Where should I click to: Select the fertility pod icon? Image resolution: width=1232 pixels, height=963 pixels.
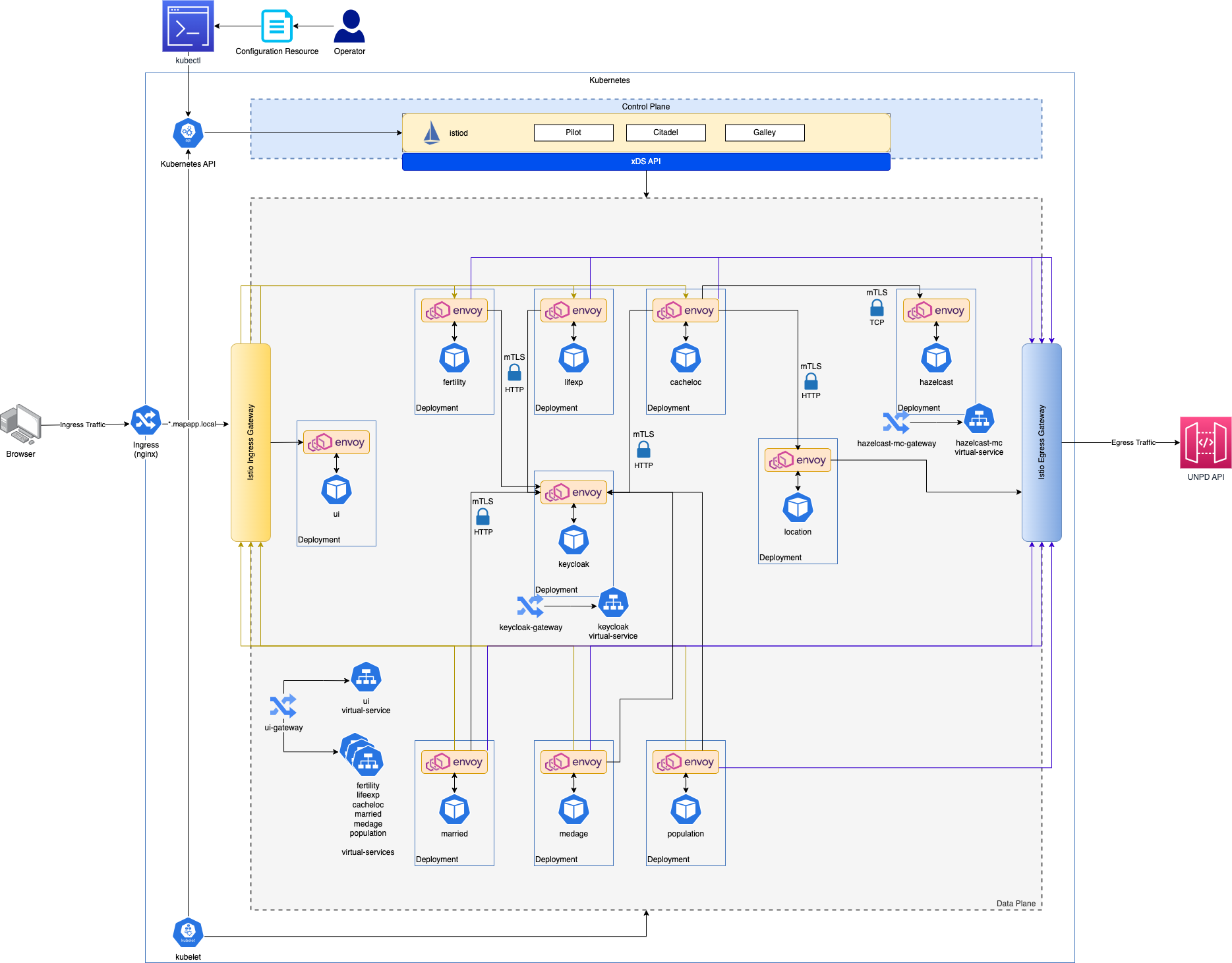pyautogui.click(x=454, y=358)
